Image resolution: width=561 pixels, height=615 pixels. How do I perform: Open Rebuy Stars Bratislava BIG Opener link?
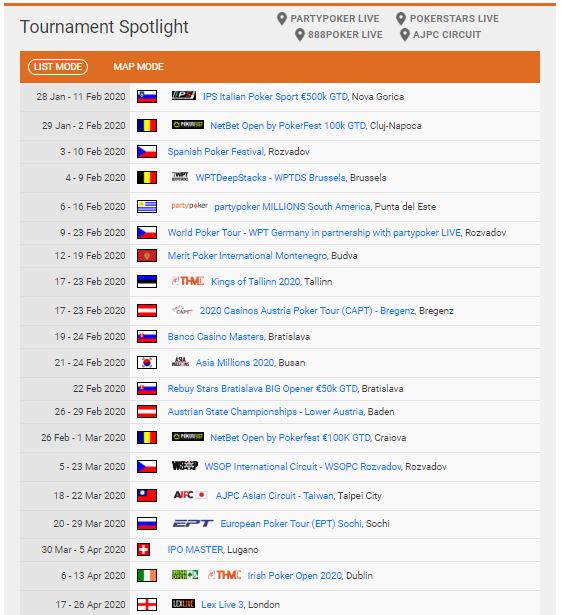point(262,388)
